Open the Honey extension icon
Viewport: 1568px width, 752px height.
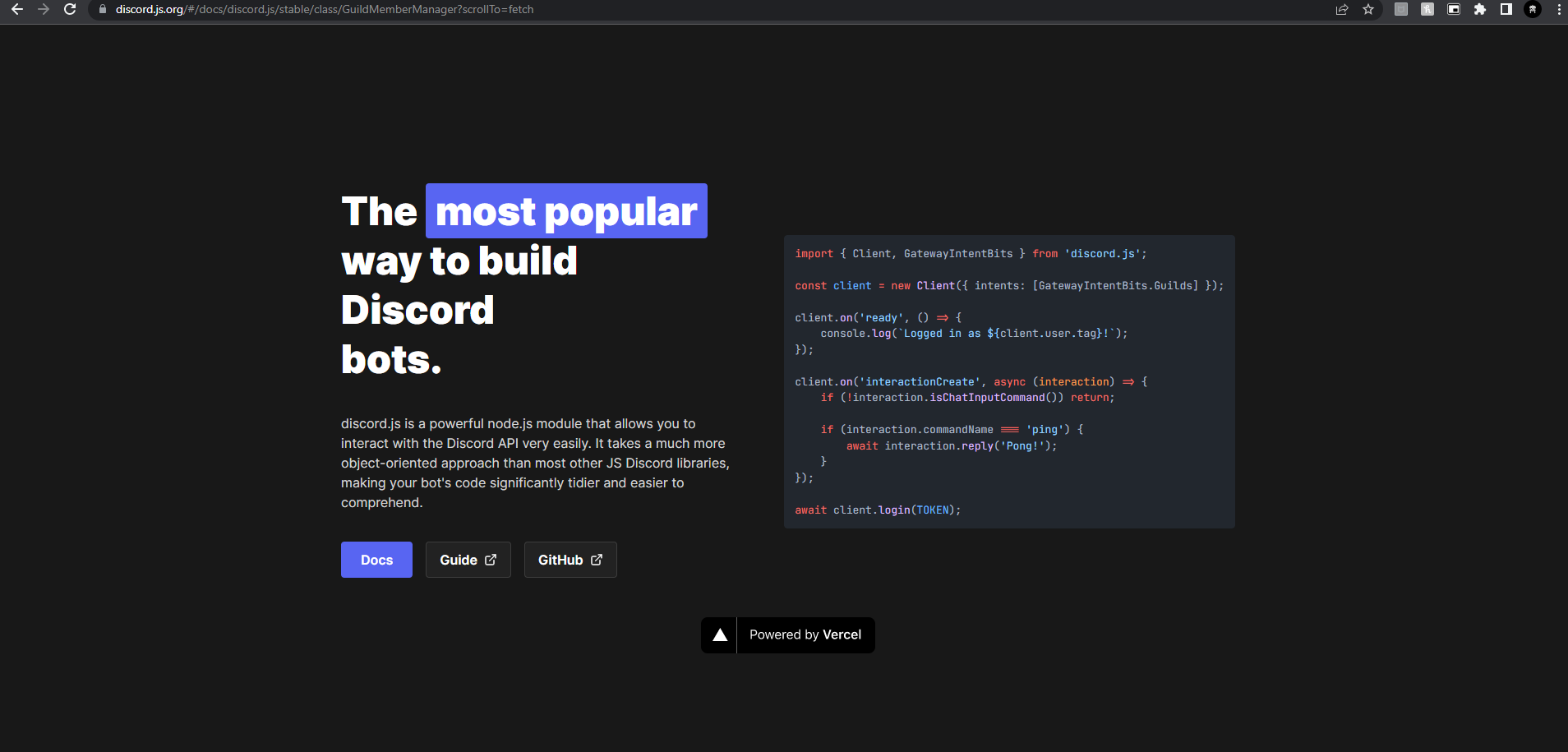tap(1427, 9)
